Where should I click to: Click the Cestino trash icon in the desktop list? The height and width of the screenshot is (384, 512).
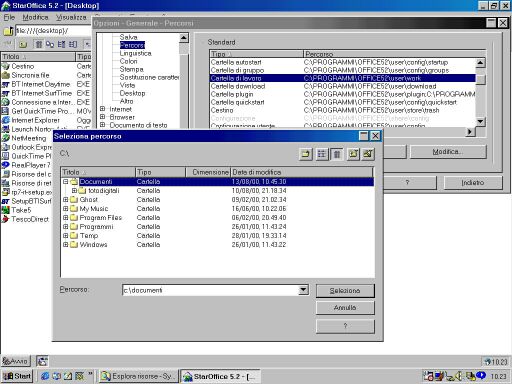(6, 66)
